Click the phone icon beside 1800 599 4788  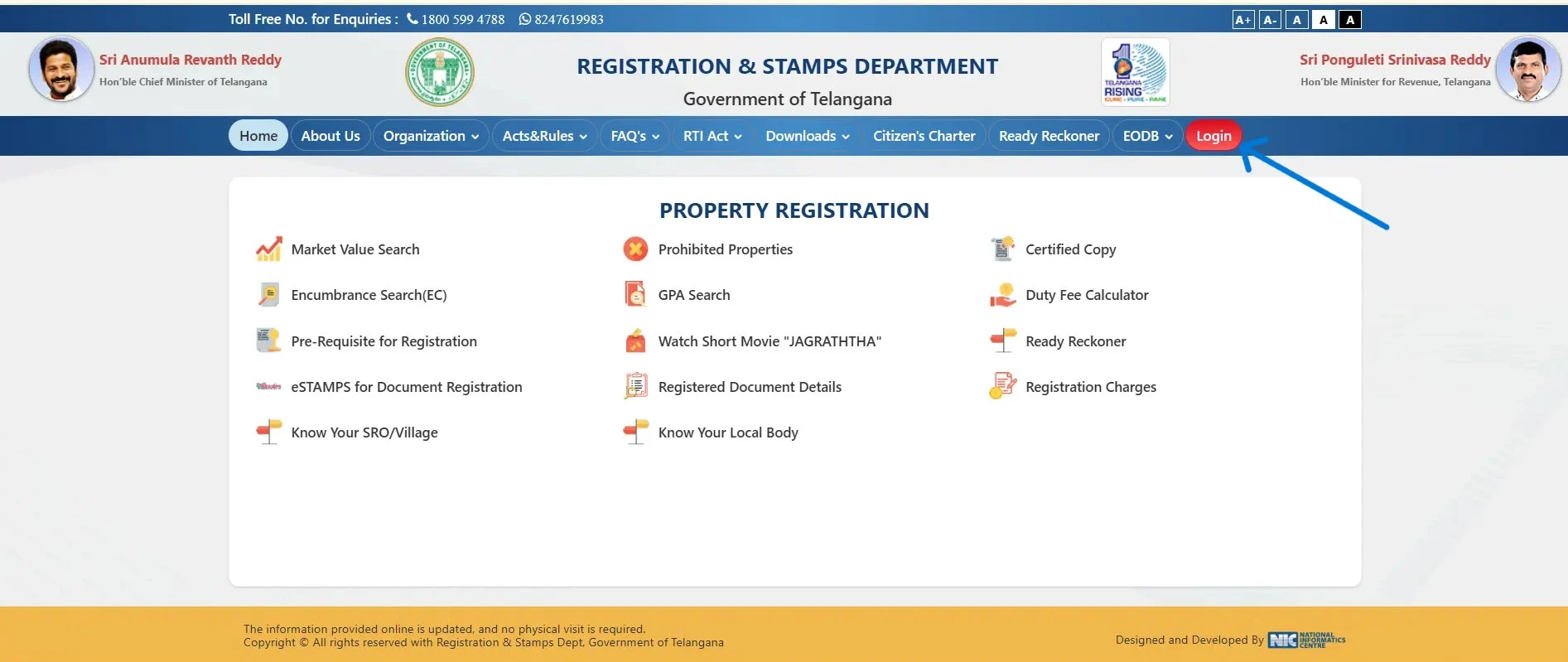(x=413, y=19)
